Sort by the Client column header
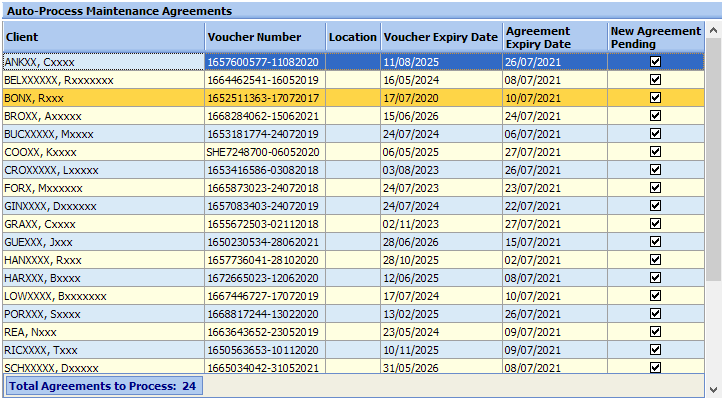 (x=104, y=37)
